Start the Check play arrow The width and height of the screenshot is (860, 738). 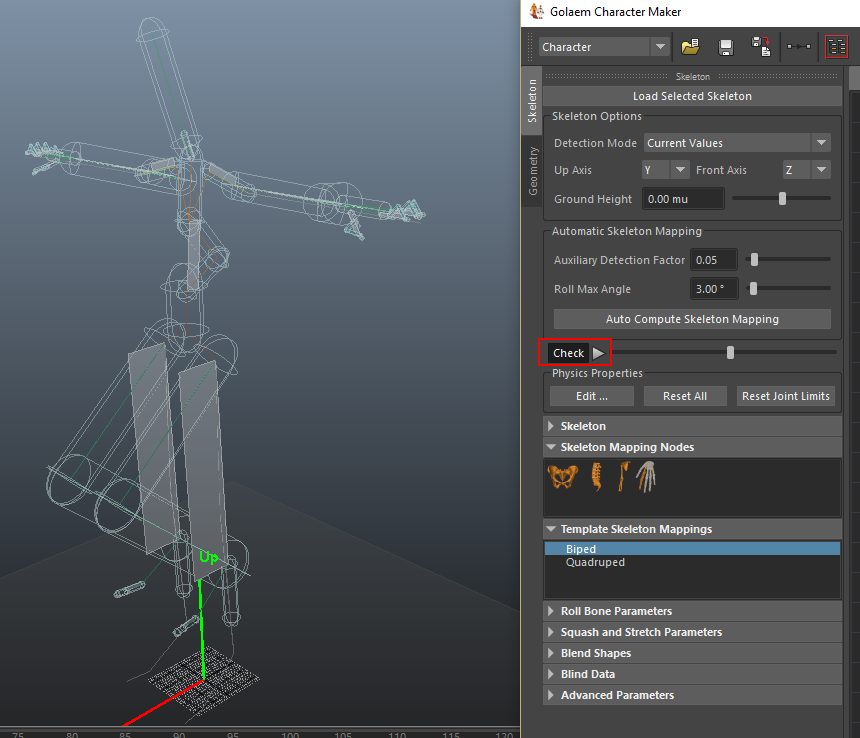click(x=598, y=353)
